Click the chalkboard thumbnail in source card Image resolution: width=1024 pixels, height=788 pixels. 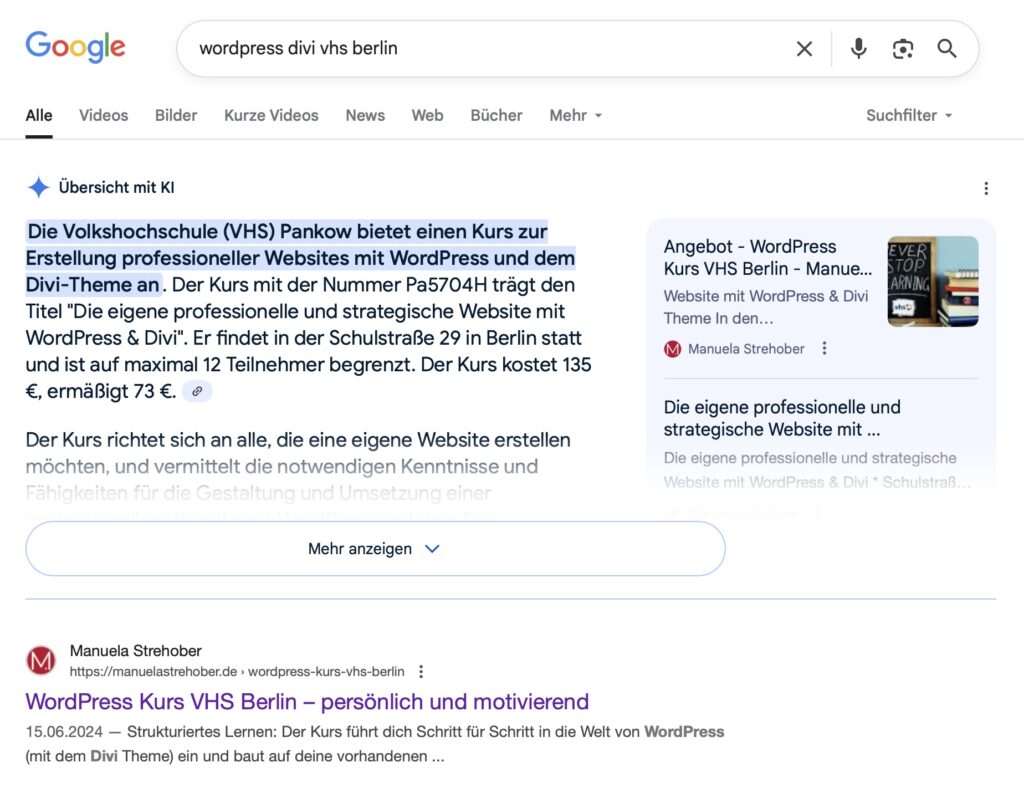(x=933, y=281)
